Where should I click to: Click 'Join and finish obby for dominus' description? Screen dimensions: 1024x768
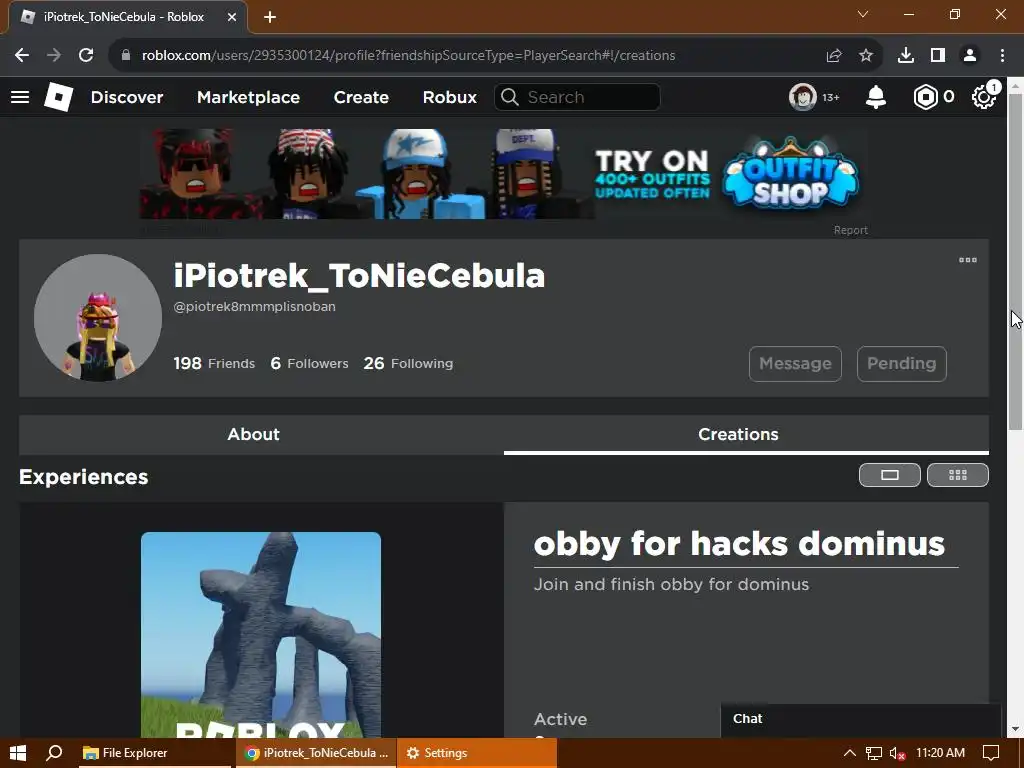point(671,584)
